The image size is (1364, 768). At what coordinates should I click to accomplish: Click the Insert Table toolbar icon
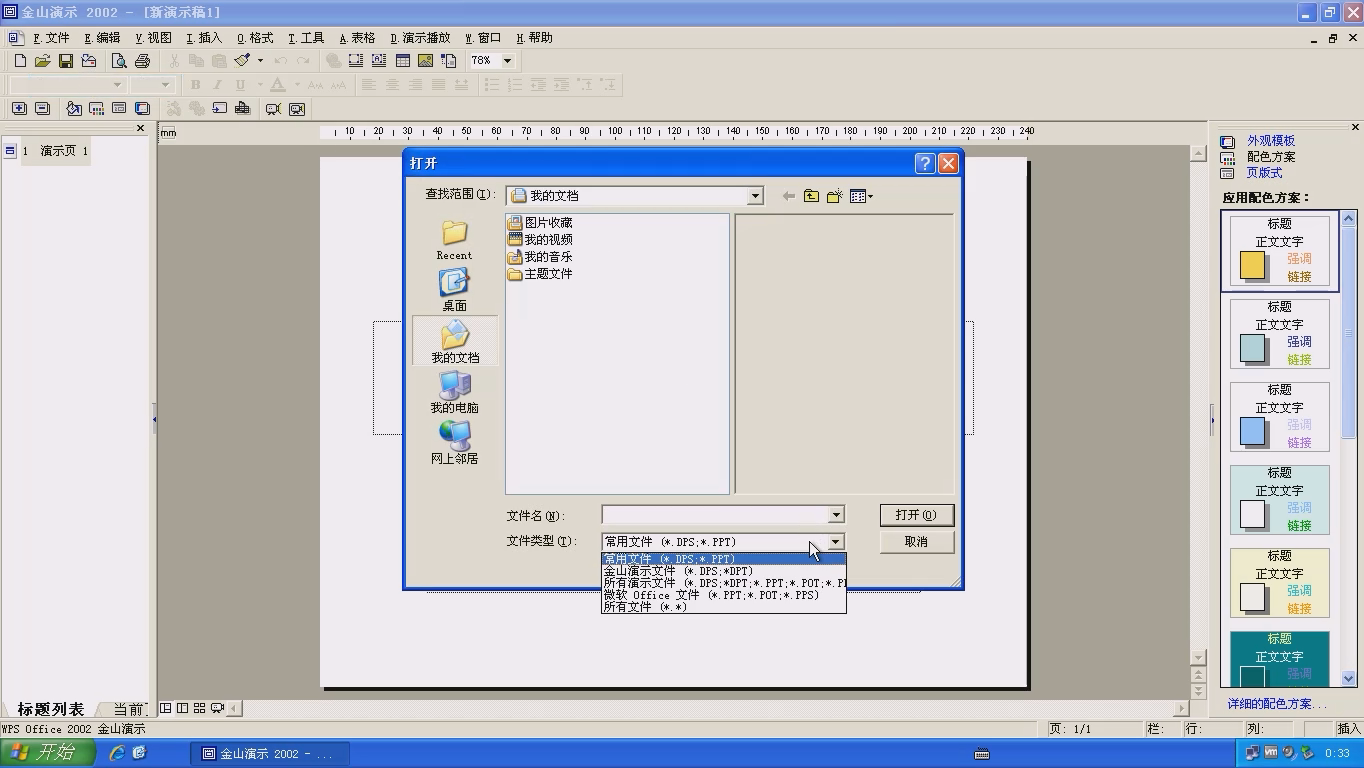402,61
